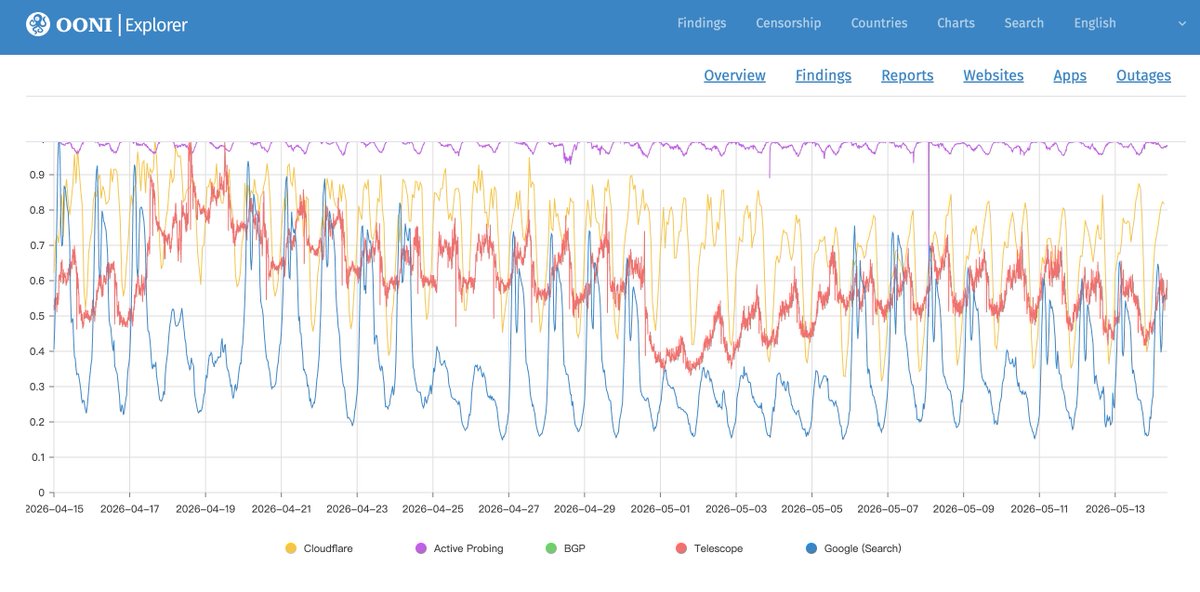Toggle the BGP green legend swatch
This screenshot has width=1200, height=592.
point(551,548)
